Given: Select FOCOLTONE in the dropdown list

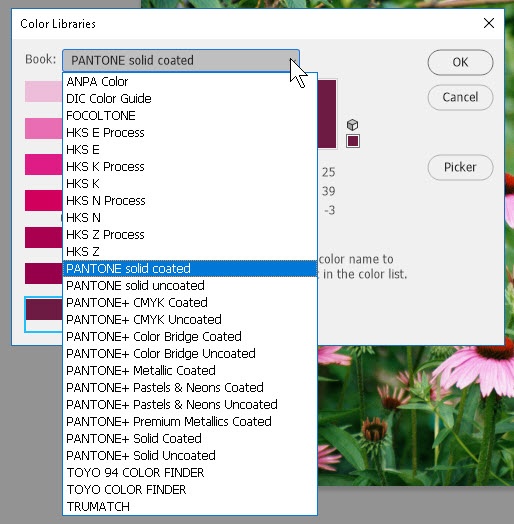Looking at the screenshot, I should (x=190, y=116).
